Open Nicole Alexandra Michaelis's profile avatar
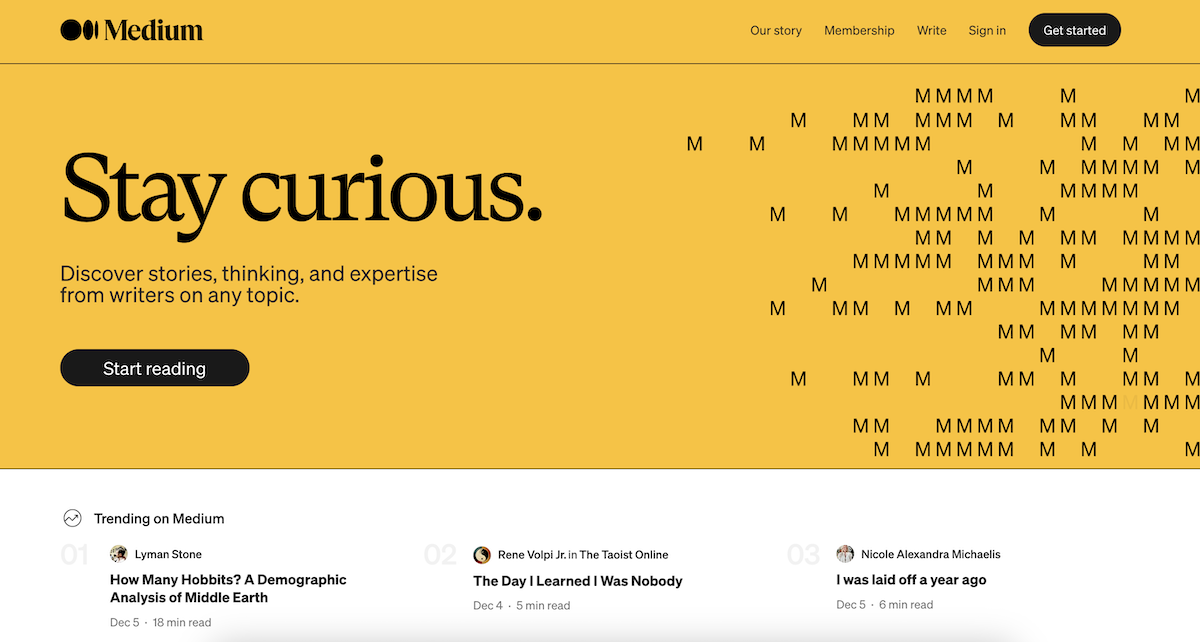 (x=845, y=553)
